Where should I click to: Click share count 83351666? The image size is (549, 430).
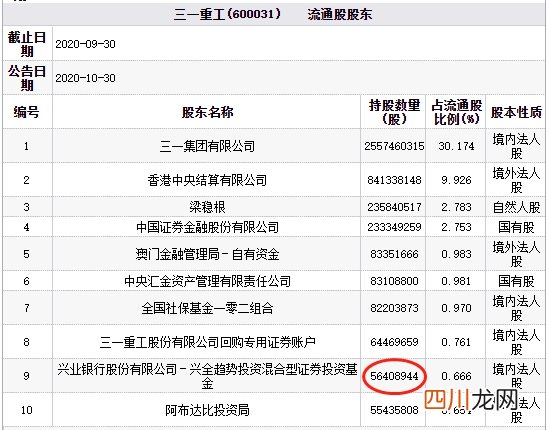[394, 254]
